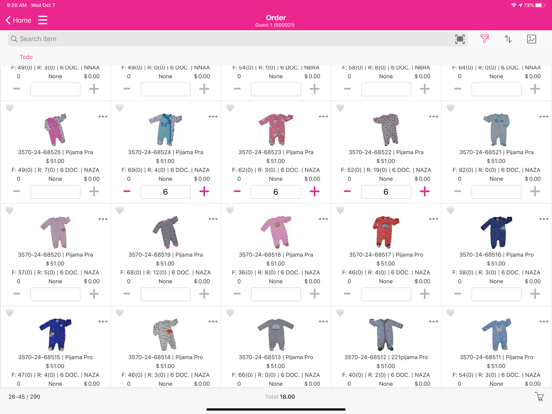Go back to Home
Image resolution: width=552 pixels, height=414 pixels.
18,20
